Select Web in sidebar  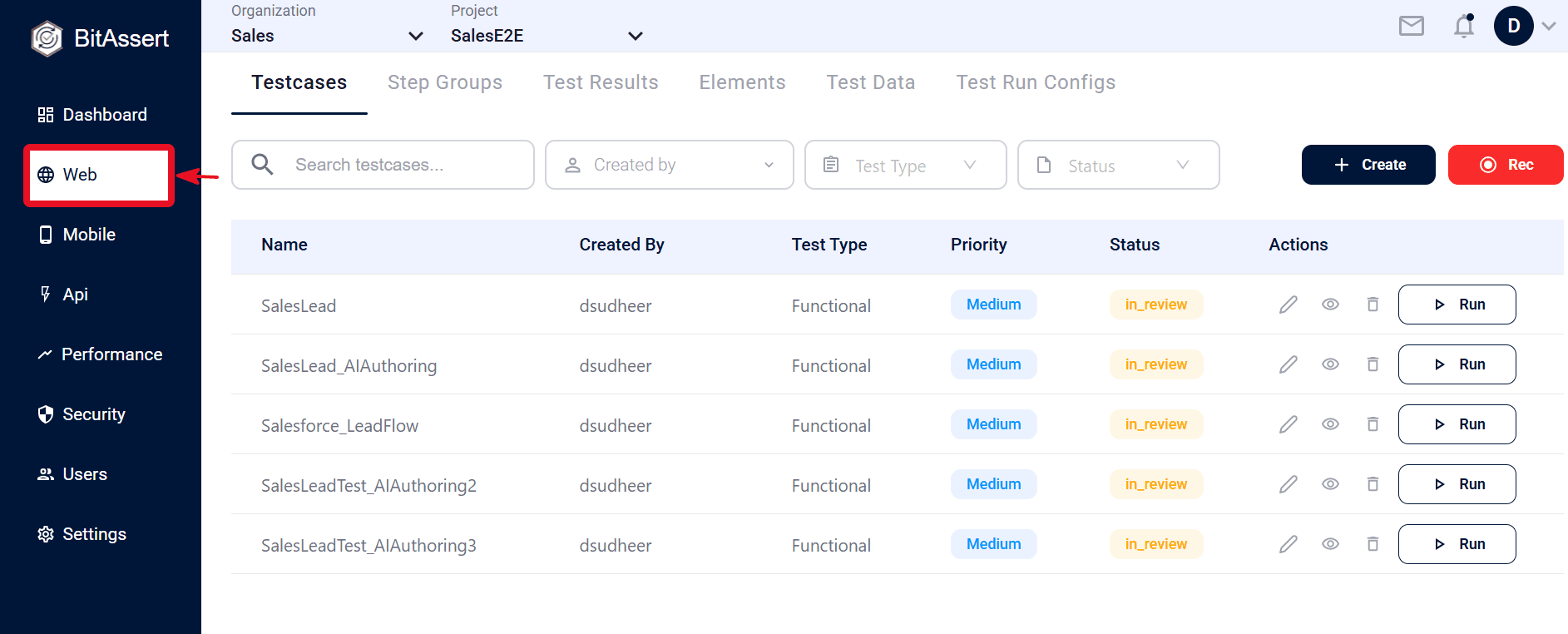click(98, 175)
